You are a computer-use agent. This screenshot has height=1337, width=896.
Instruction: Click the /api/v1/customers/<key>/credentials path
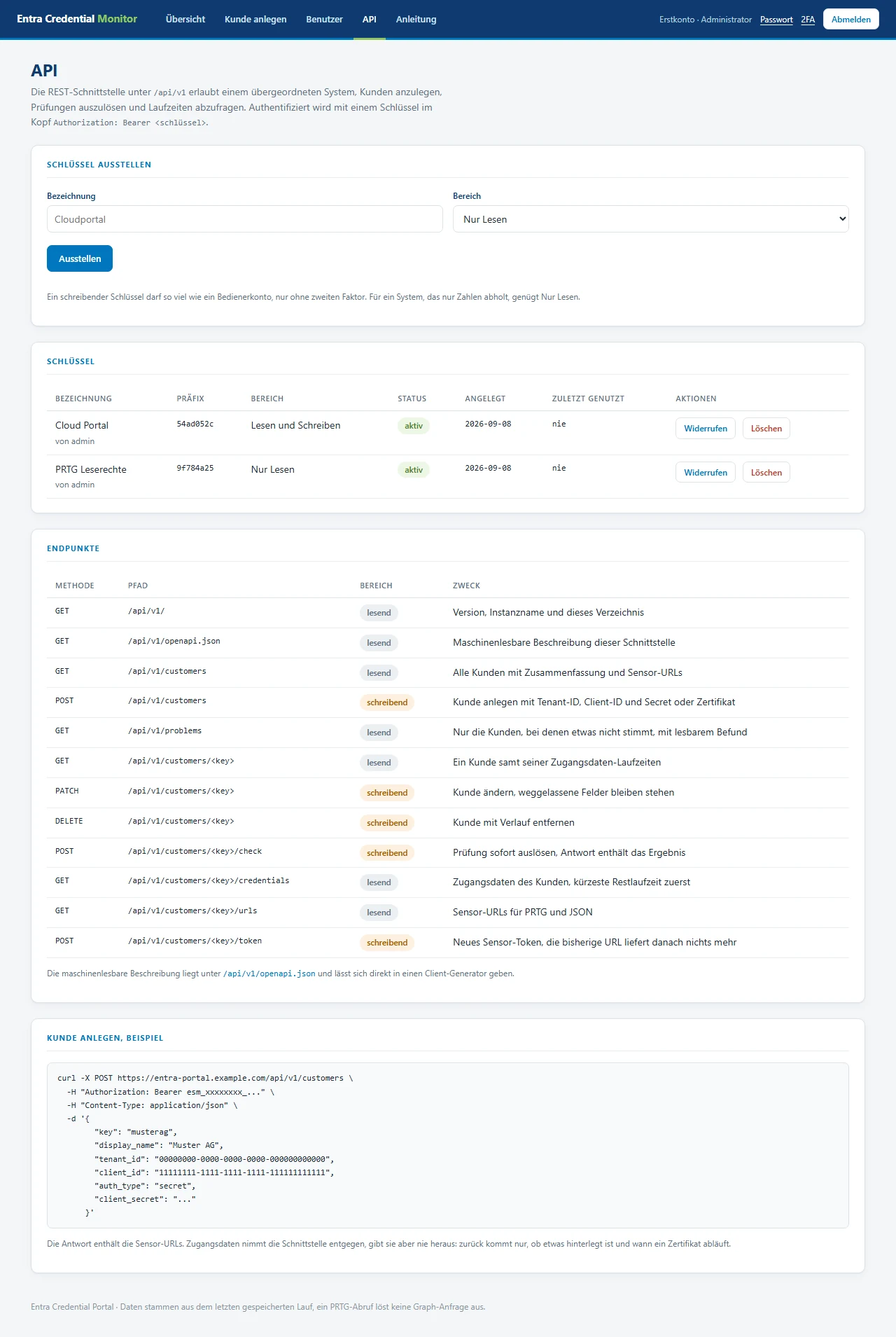coord(209,880)
